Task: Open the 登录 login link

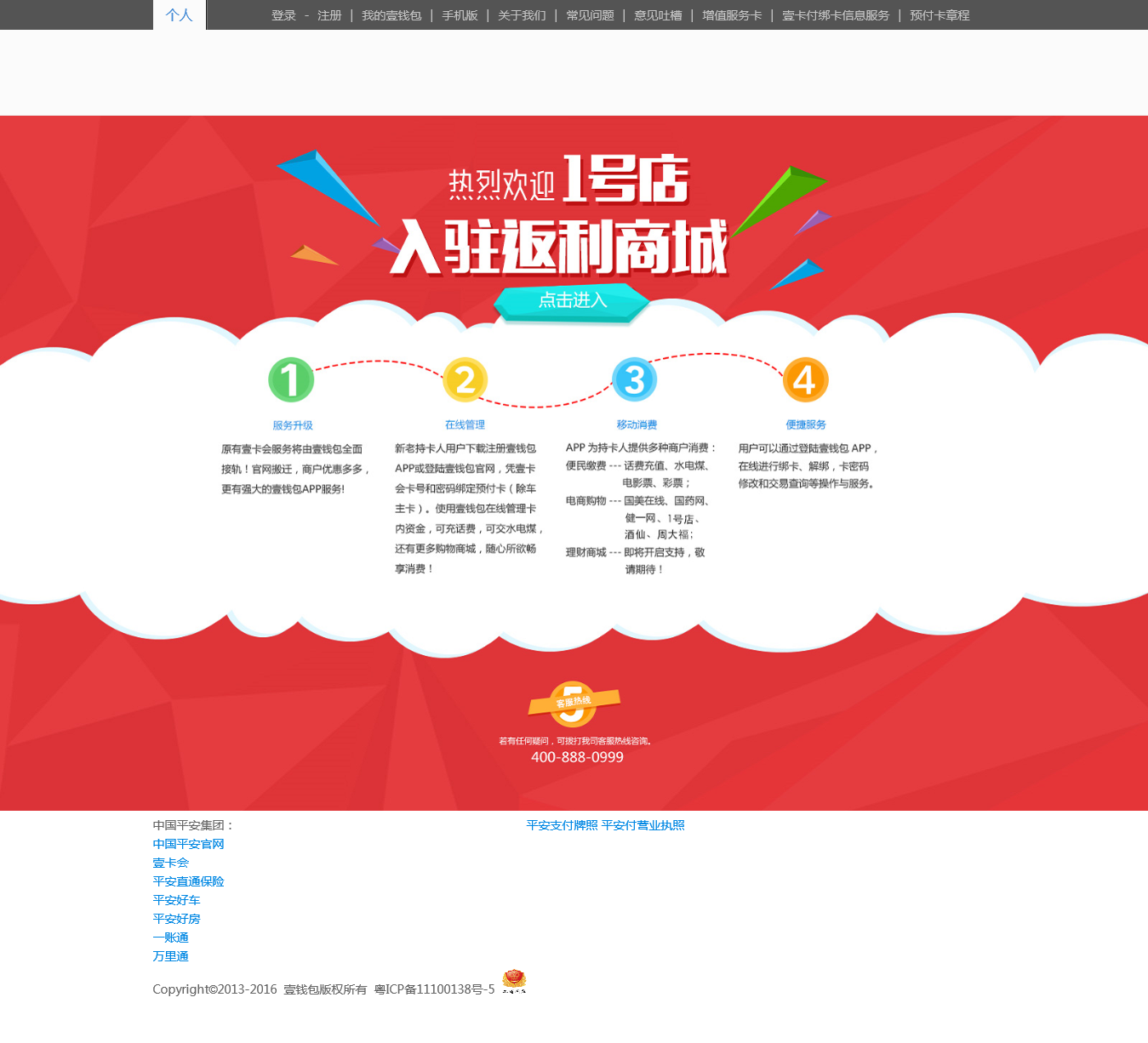Action: (283, 15)
